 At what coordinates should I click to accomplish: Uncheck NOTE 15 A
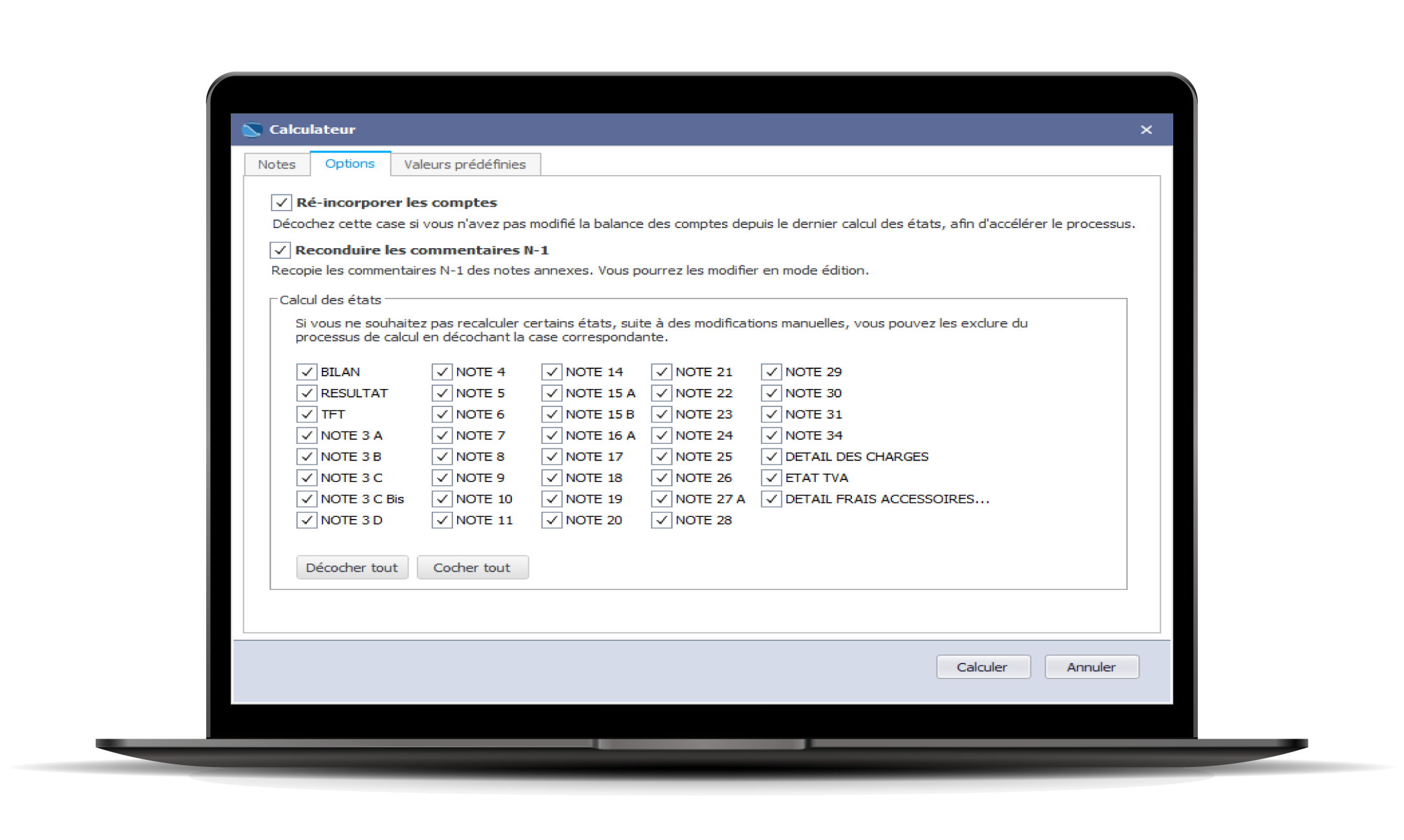(x=551, y=393)
